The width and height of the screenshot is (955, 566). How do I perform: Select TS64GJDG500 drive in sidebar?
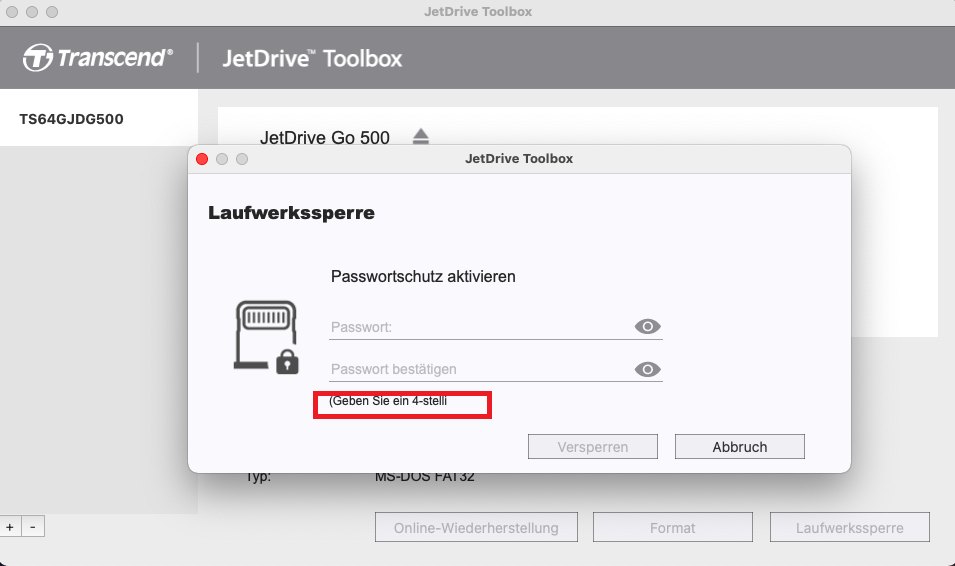pyautogui.click(x=99, y=118)
